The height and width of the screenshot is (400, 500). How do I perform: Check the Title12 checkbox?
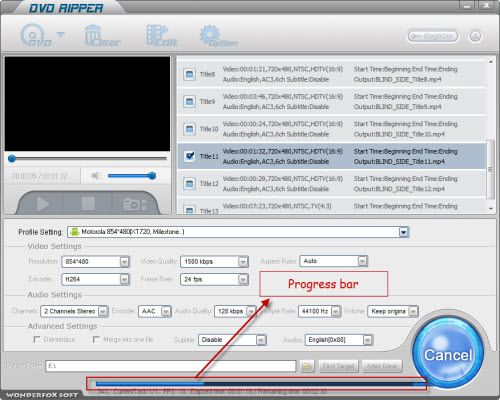(189, 183)
